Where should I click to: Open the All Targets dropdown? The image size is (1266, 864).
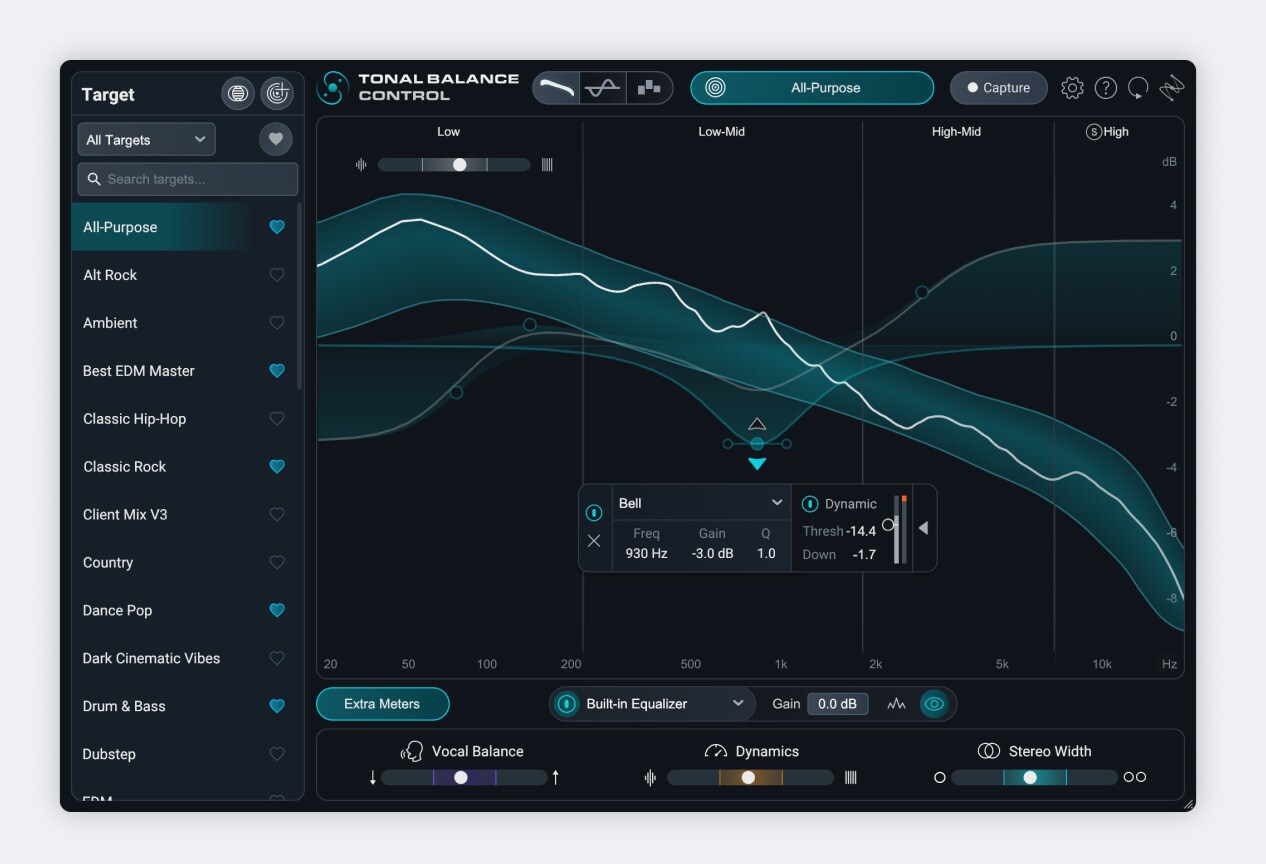tap(146, 140)
